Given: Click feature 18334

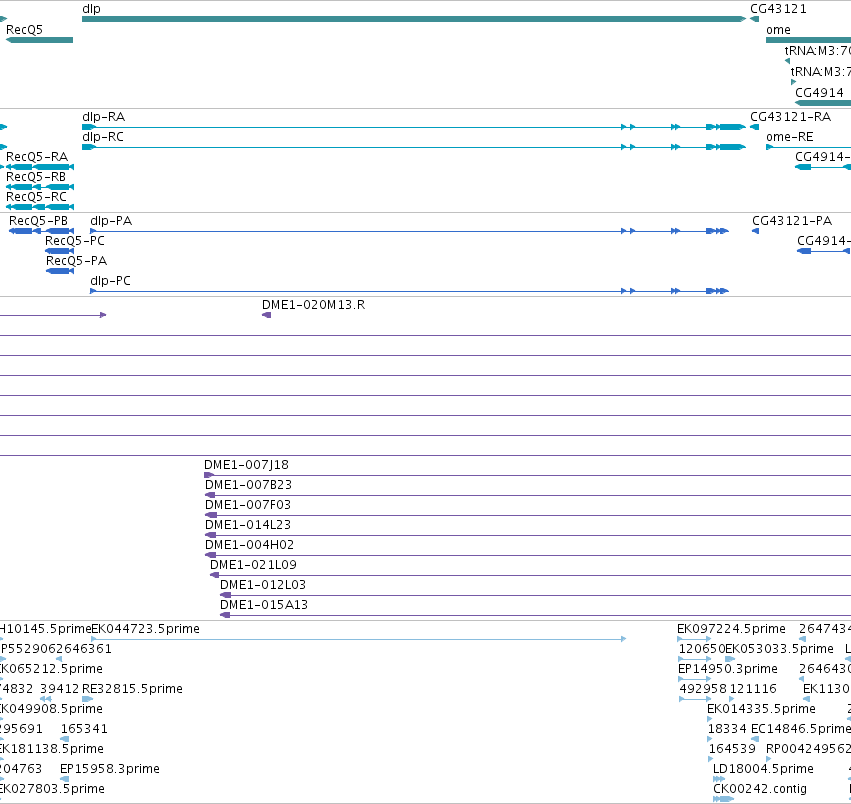Looking at the screenshot, I should coord(710,739).
